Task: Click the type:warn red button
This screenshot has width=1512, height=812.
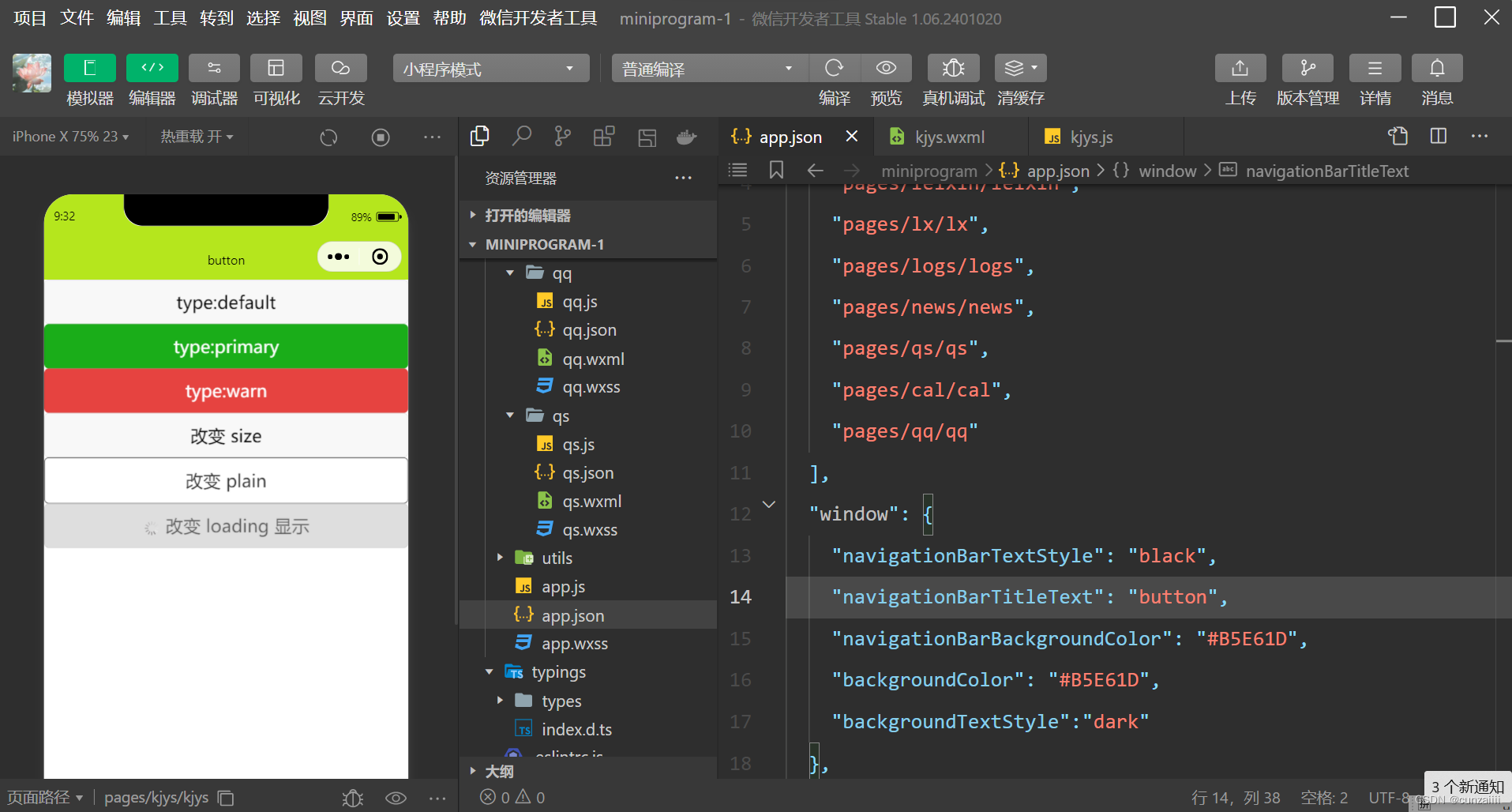Action: click(226, 391)
